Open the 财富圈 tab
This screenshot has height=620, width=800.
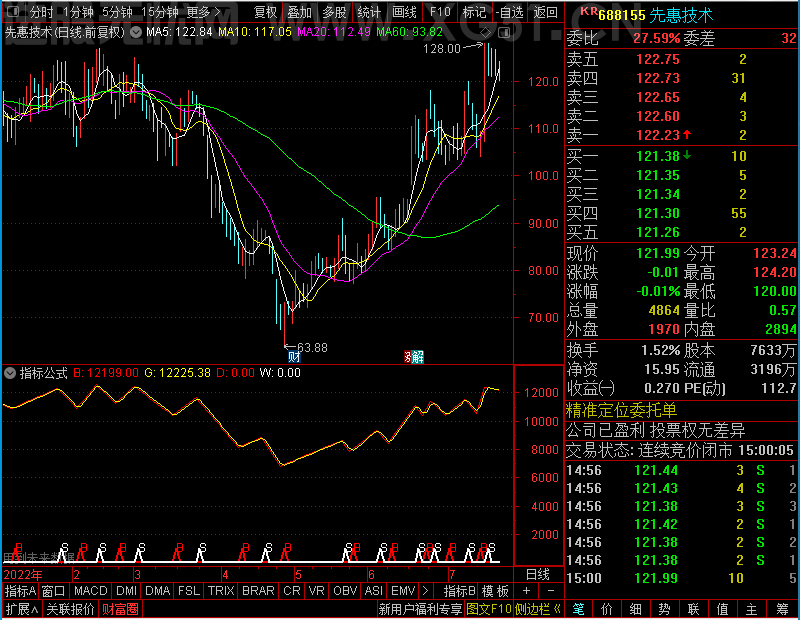[120, 609]
